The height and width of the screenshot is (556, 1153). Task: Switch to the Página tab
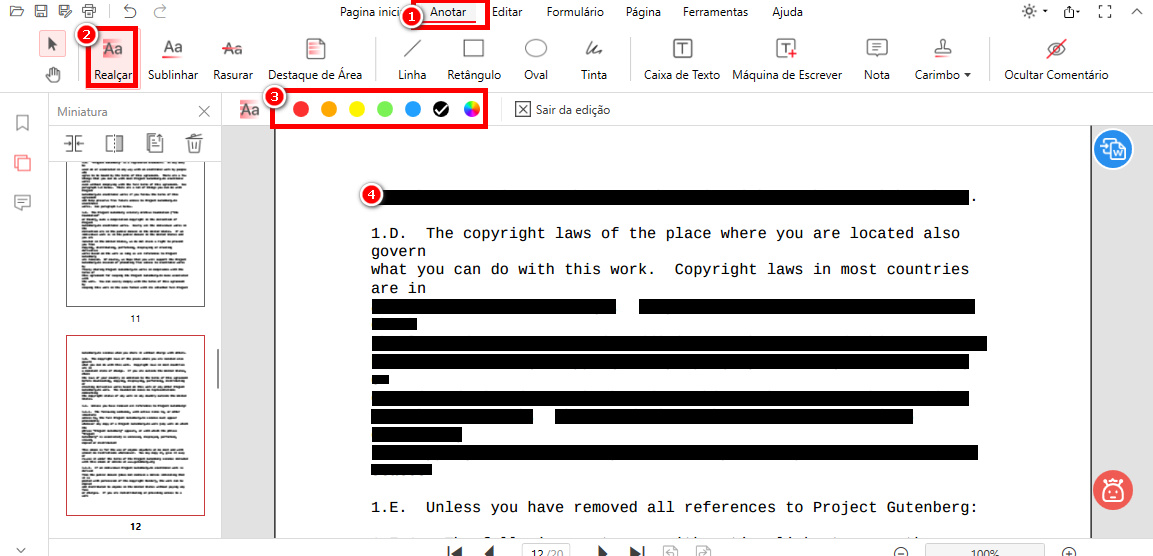pyautogui.click(x=643, y=12)
